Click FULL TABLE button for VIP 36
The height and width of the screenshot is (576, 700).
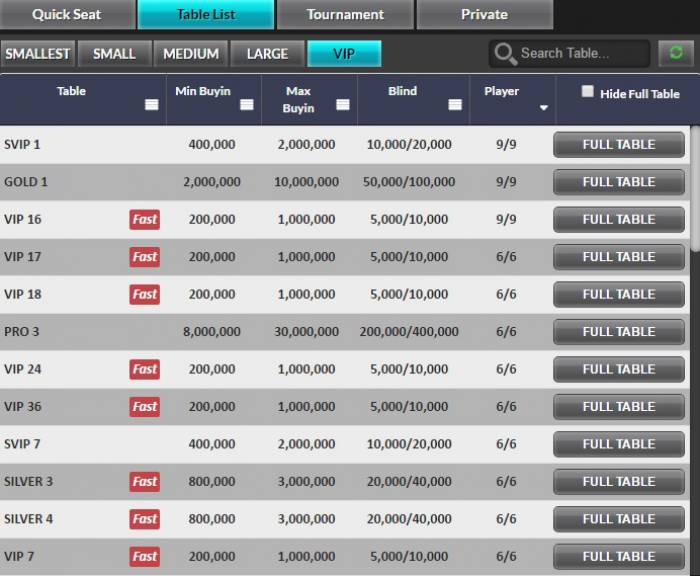(619, 407)
